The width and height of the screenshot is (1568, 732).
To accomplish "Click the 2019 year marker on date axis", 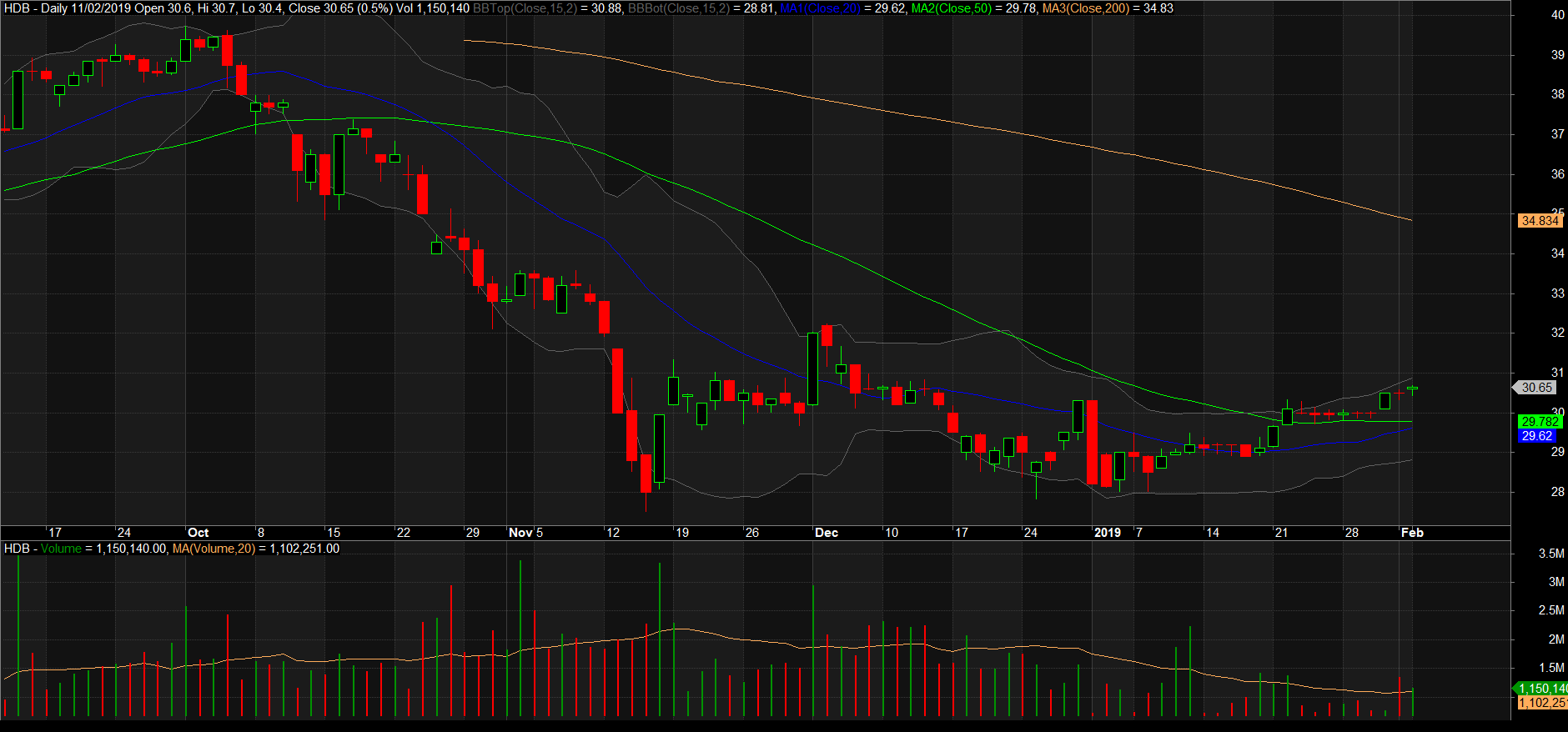I will point(1108,533).
